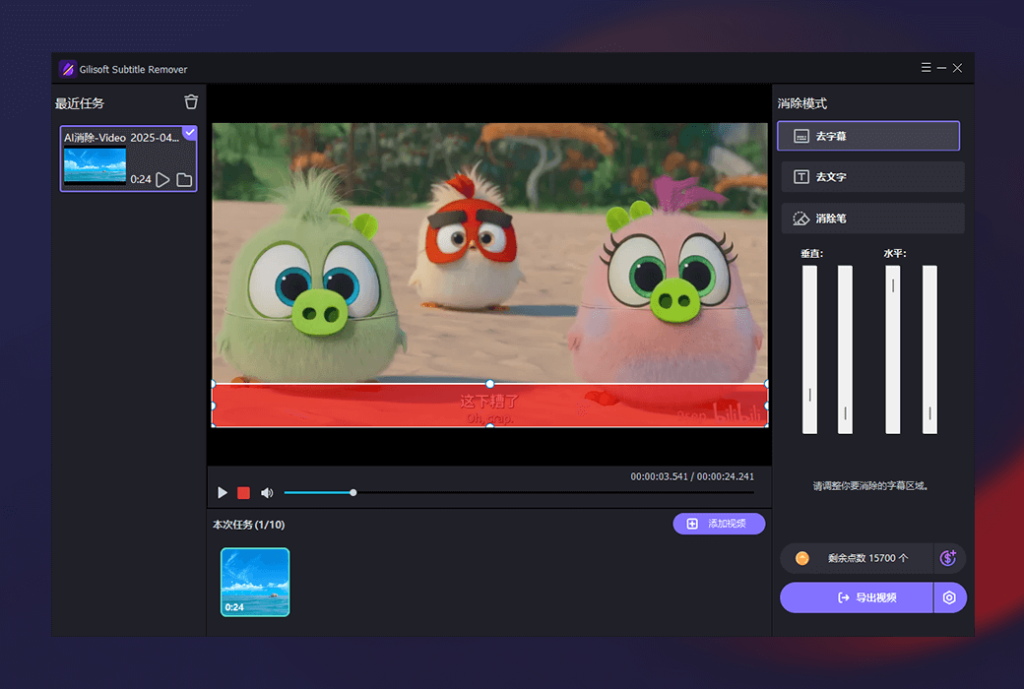Open the hamburger menu in title bar

(x=925, y=68)
